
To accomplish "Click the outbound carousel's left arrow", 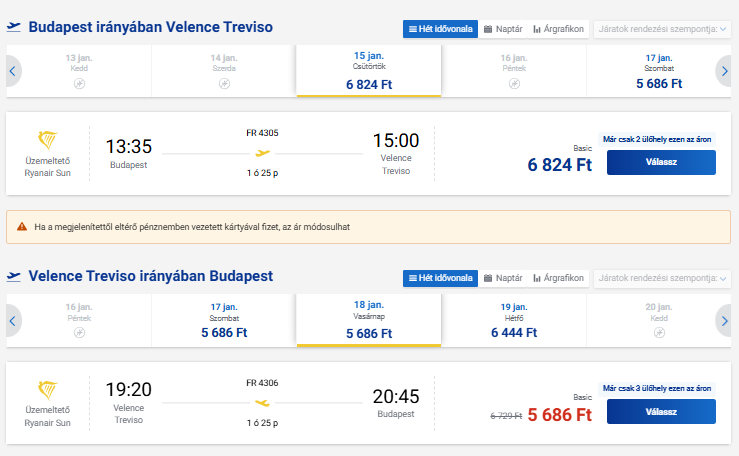I will [x=13, y=71].
